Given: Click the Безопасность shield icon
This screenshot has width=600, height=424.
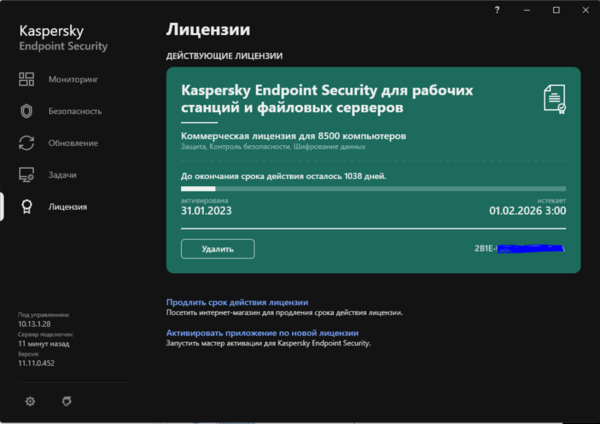Looking at the screenshot, I should click(x=27, y=111).
